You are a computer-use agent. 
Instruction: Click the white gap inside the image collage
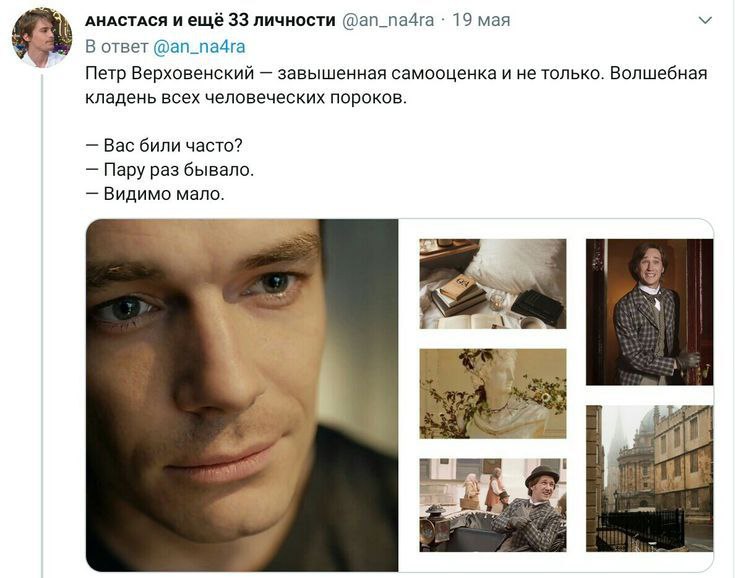576,395
